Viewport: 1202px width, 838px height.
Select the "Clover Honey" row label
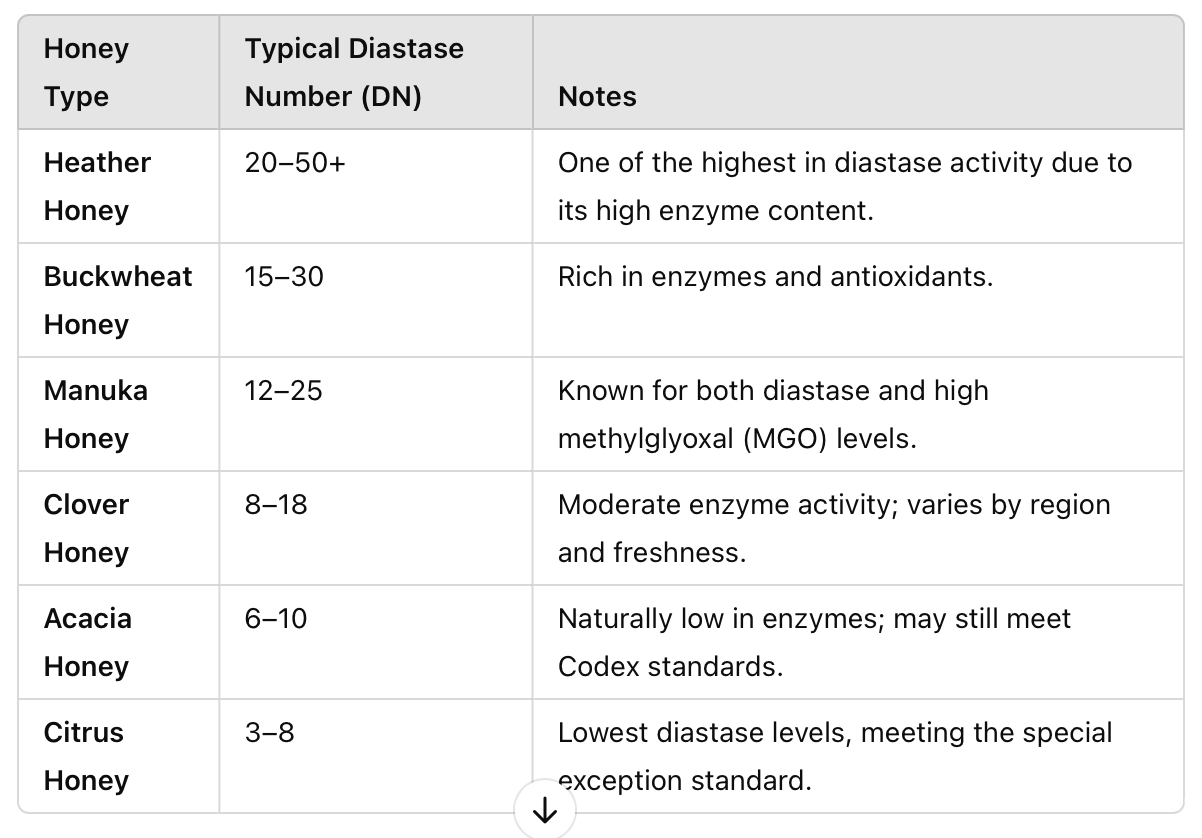coord(86,528)
